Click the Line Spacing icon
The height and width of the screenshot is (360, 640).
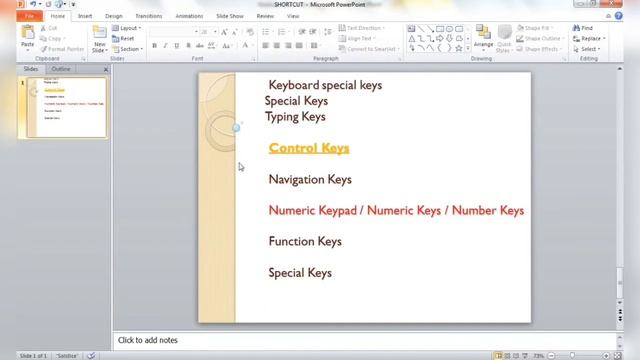point(328,32)
